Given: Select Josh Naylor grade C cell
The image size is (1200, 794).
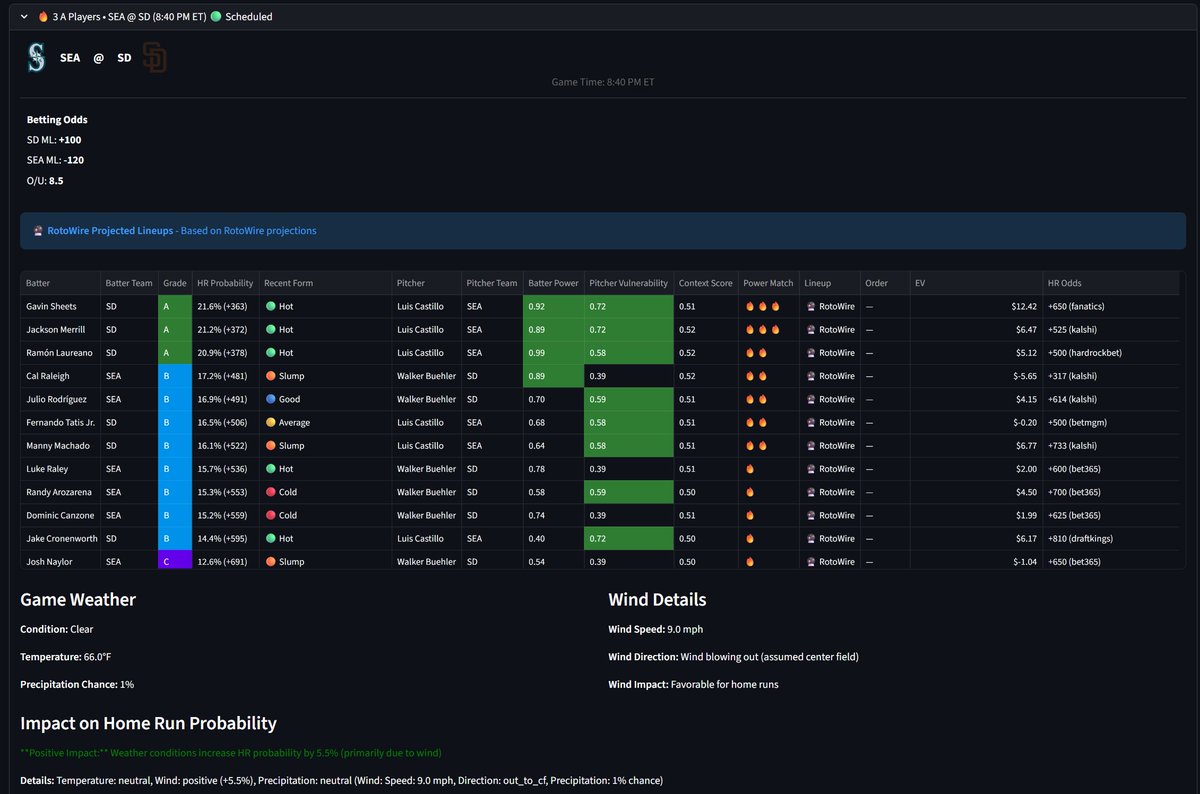Looking at the screenshot, I should (175, 561).
